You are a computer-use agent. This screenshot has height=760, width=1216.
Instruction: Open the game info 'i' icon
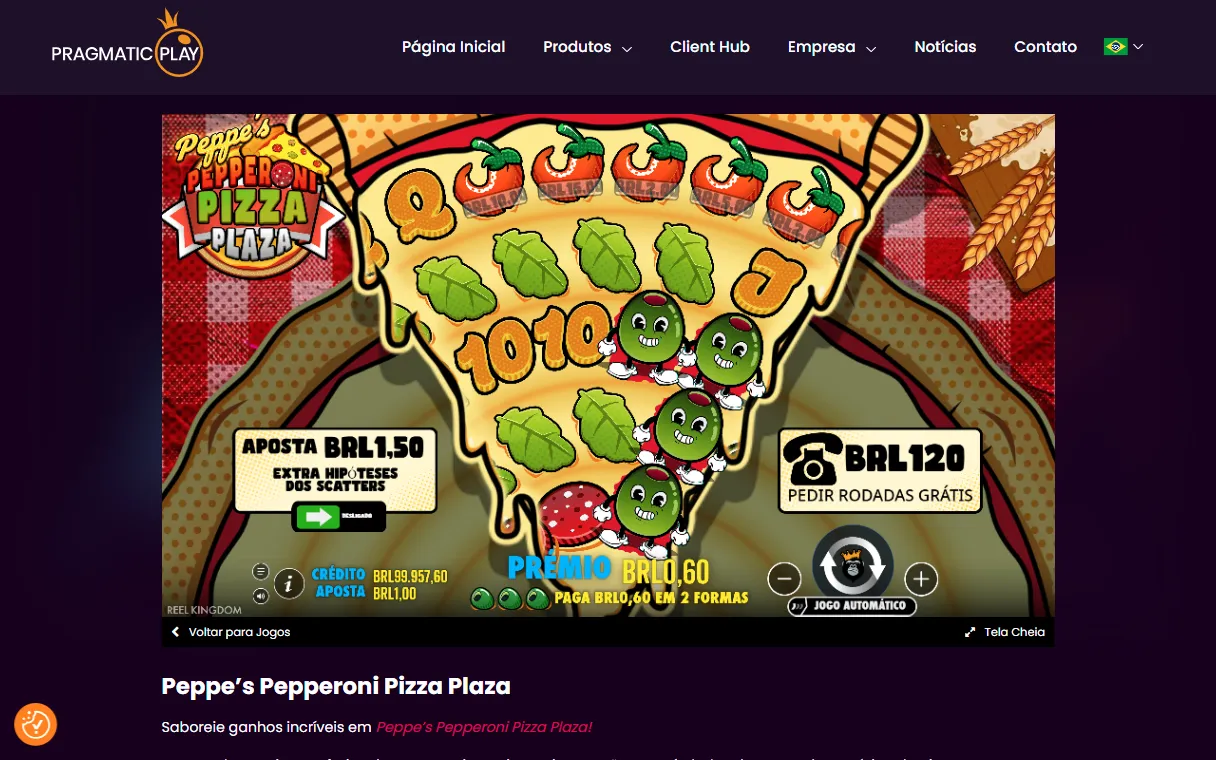click(289, 583)
